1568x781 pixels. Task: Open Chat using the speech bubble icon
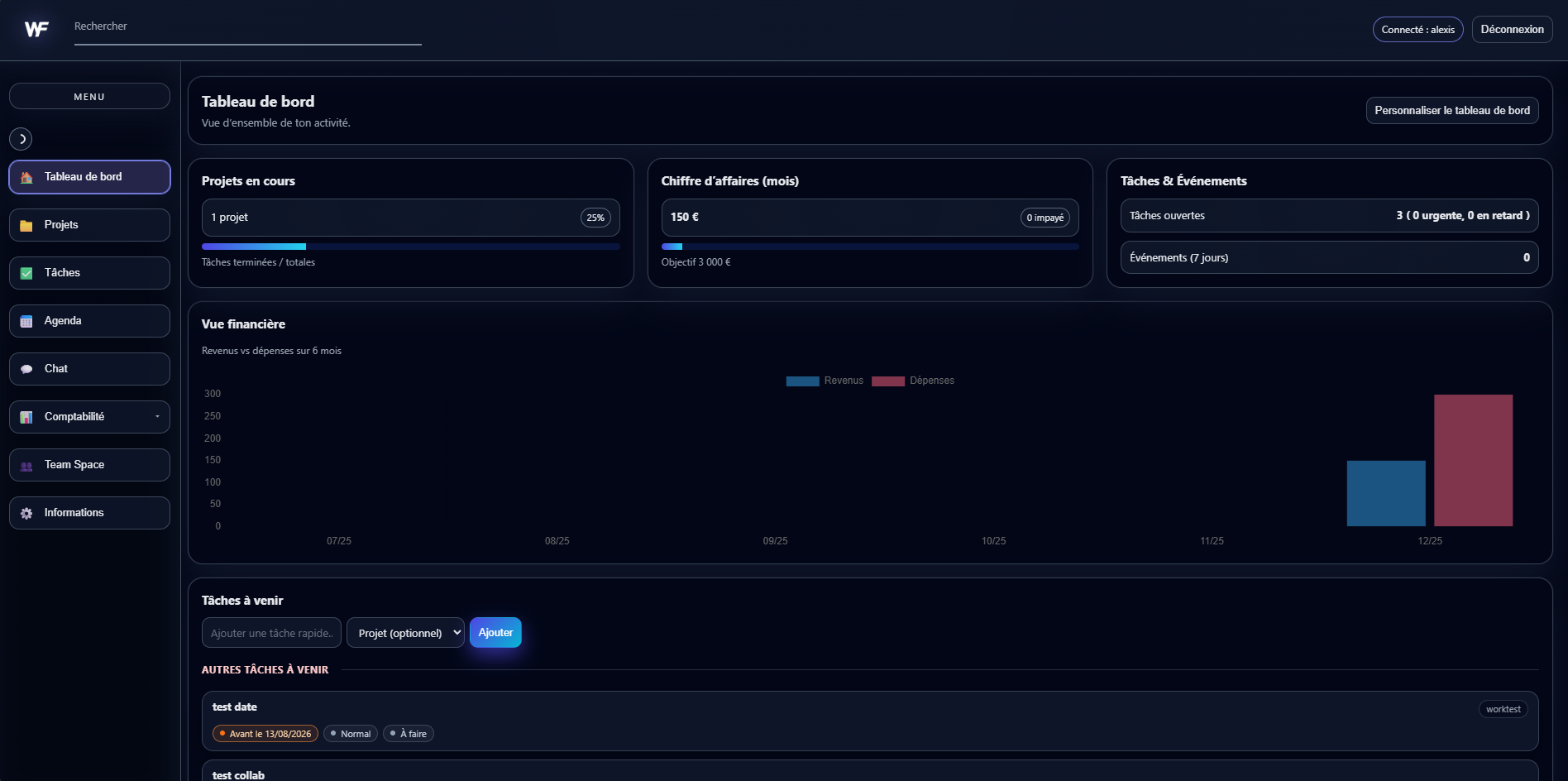26,368
